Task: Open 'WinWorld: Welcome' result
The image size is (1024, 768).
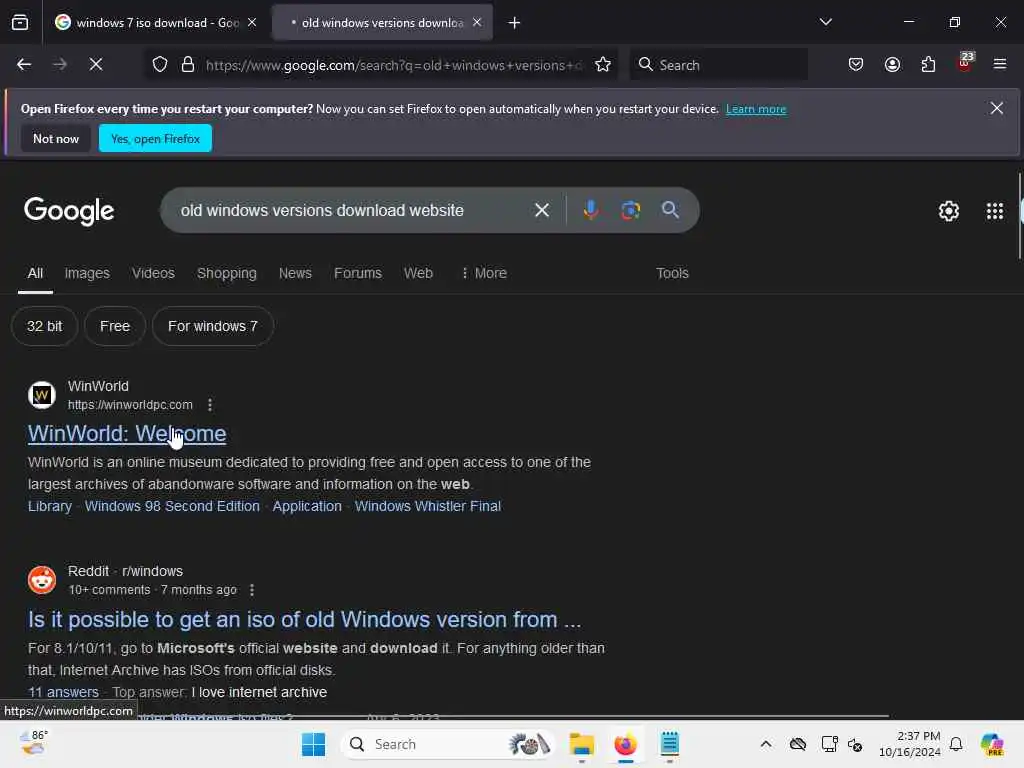Action: (x=127, y=434)
